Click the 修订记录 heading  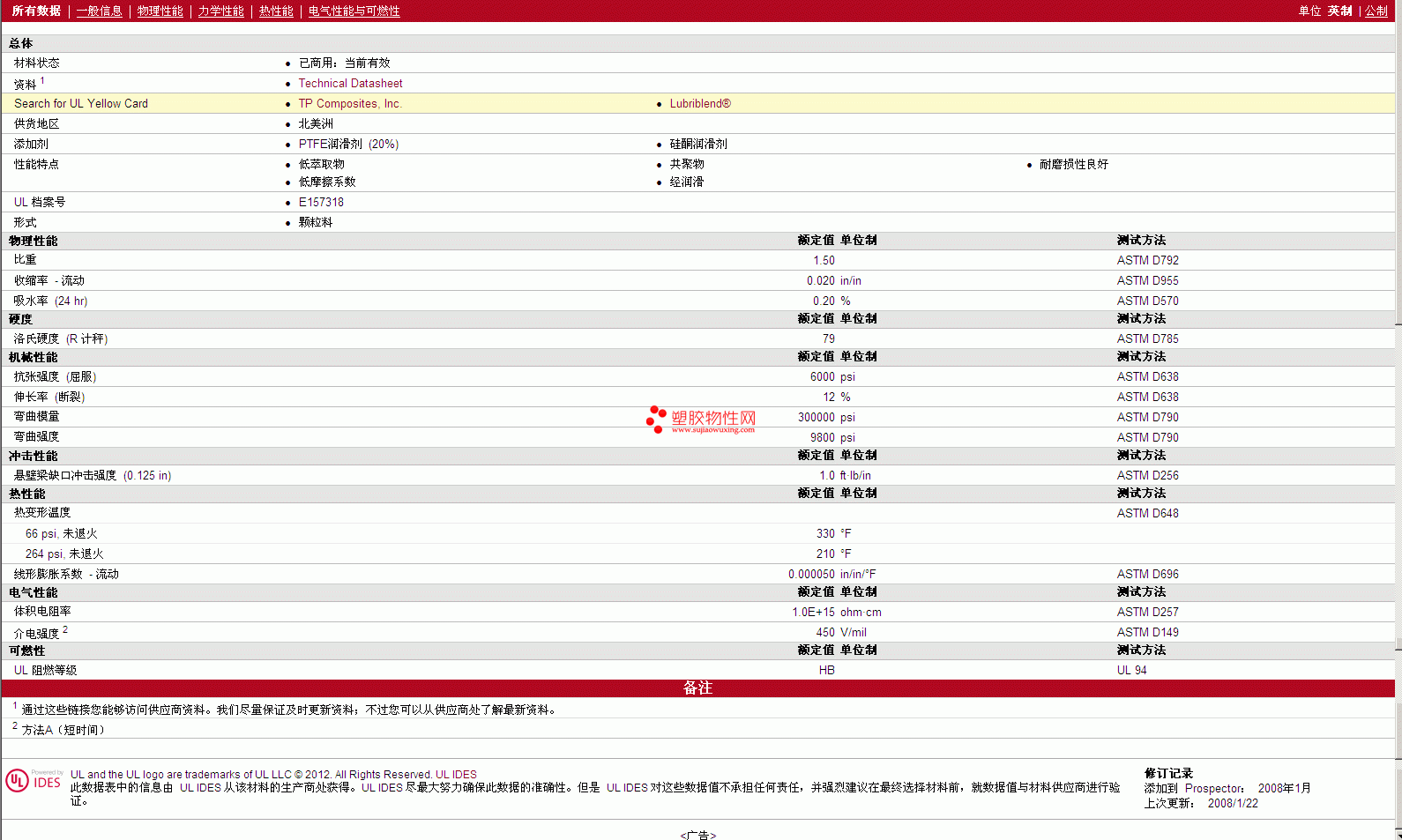pyautogui.click(x=1168, y=774)
